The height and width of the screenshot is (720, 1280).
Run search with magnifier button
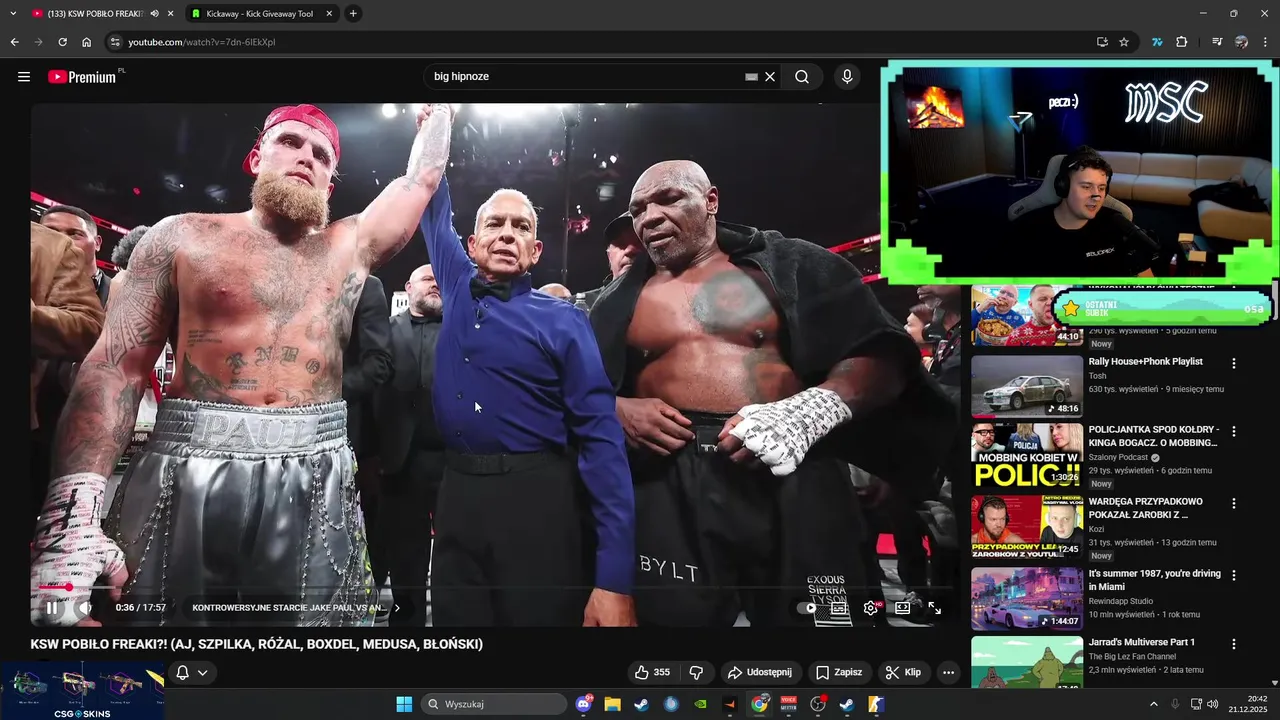[802, 76]
